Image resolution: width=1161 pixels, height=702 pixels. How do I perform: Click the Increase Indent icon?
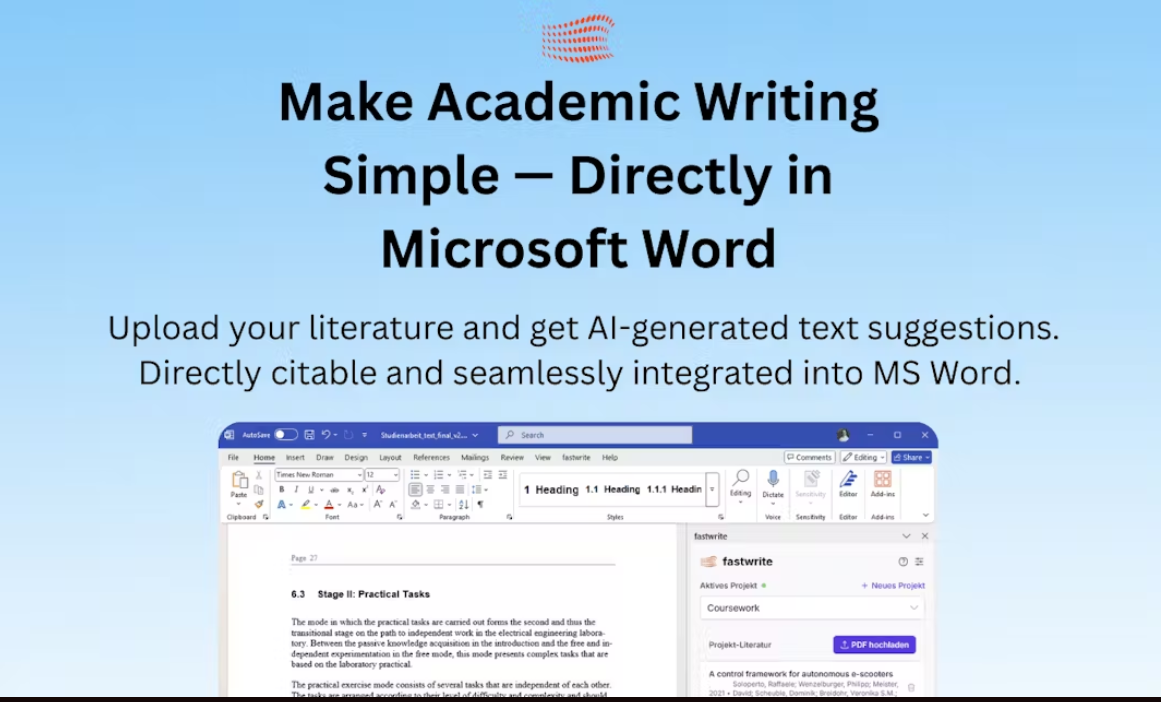click(503, 475)
